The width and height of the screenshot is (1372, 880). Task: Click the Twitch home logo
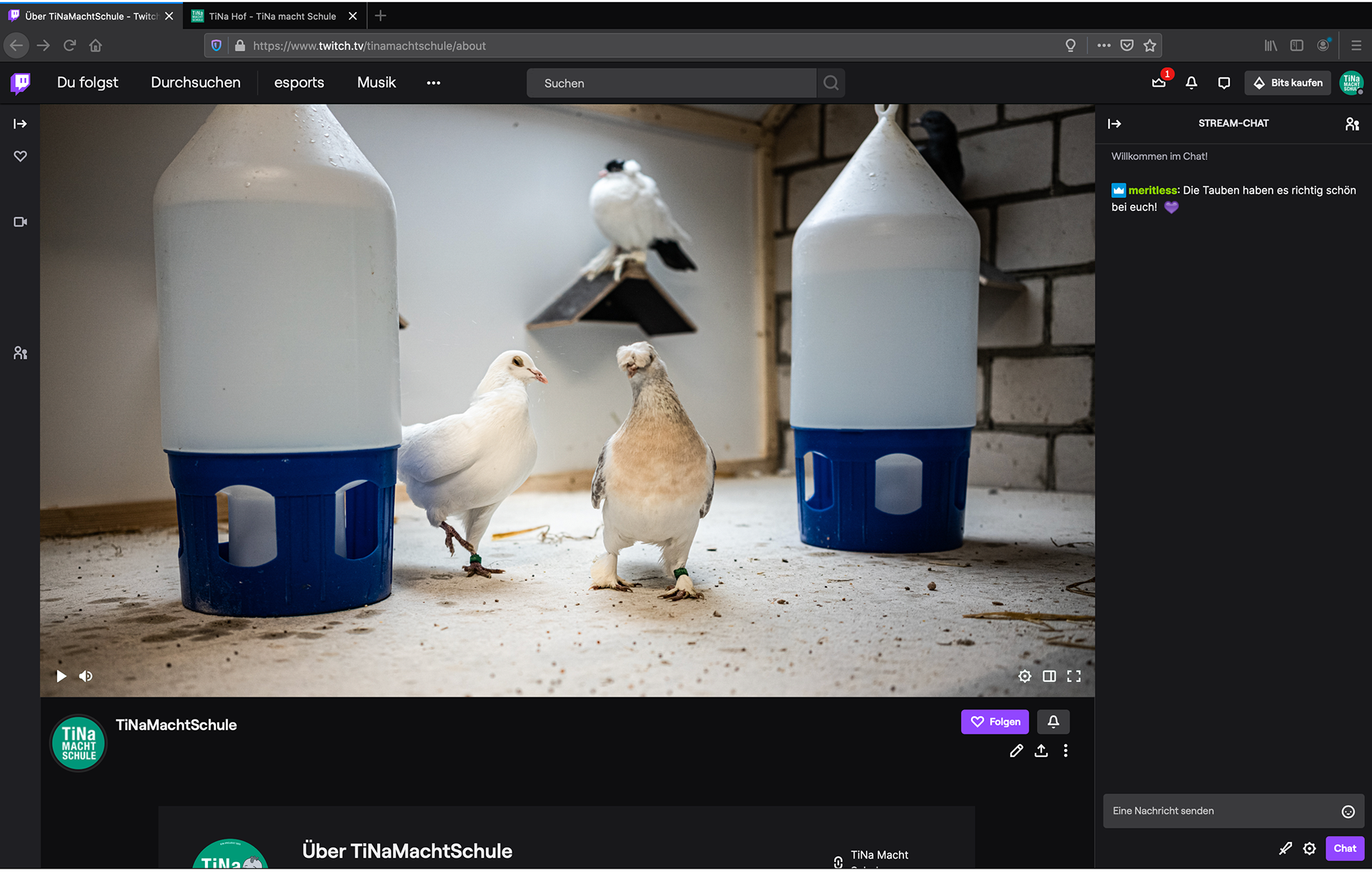tap(21, 83)
